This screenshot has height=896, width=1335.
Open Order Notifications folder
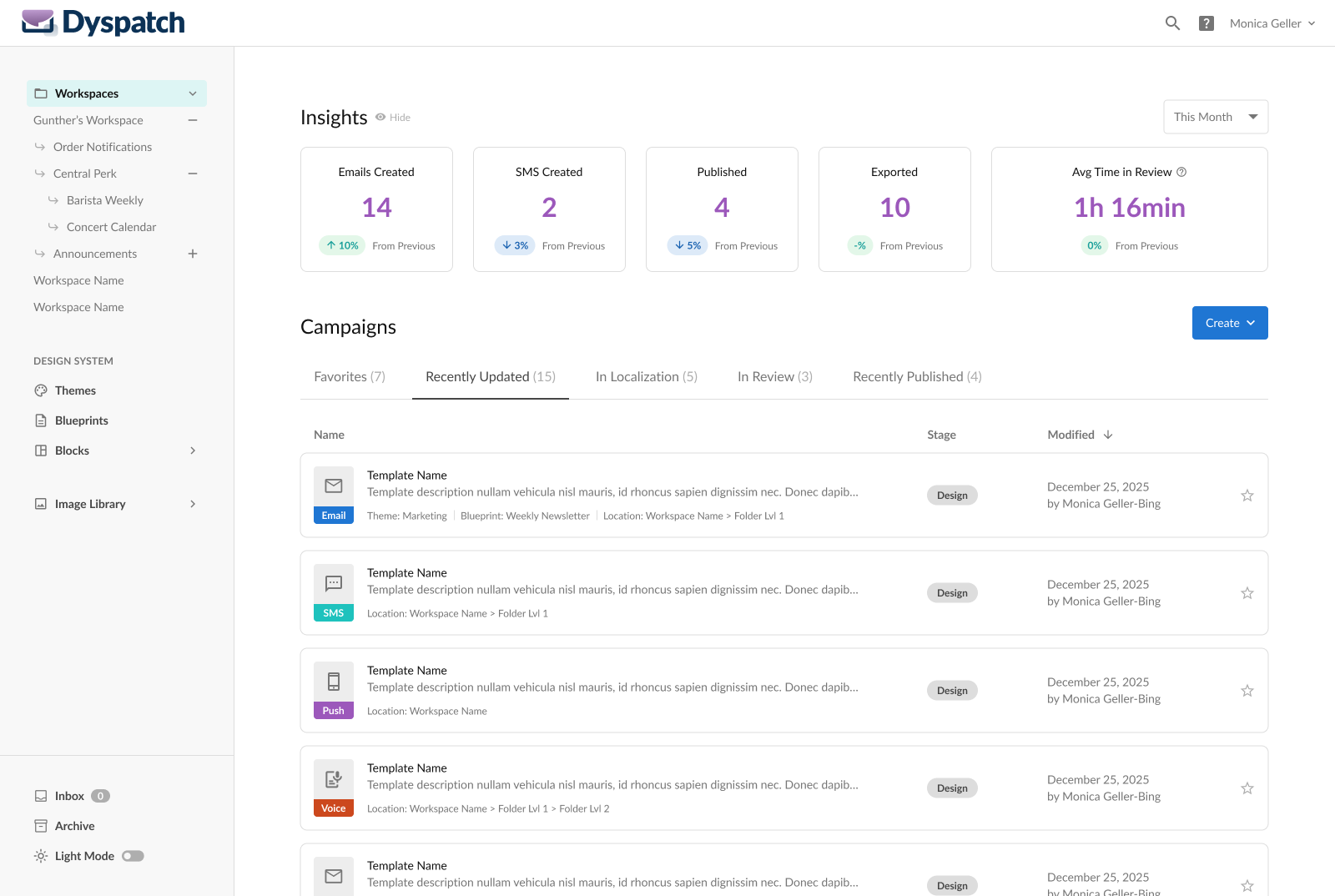pos(103,147)
